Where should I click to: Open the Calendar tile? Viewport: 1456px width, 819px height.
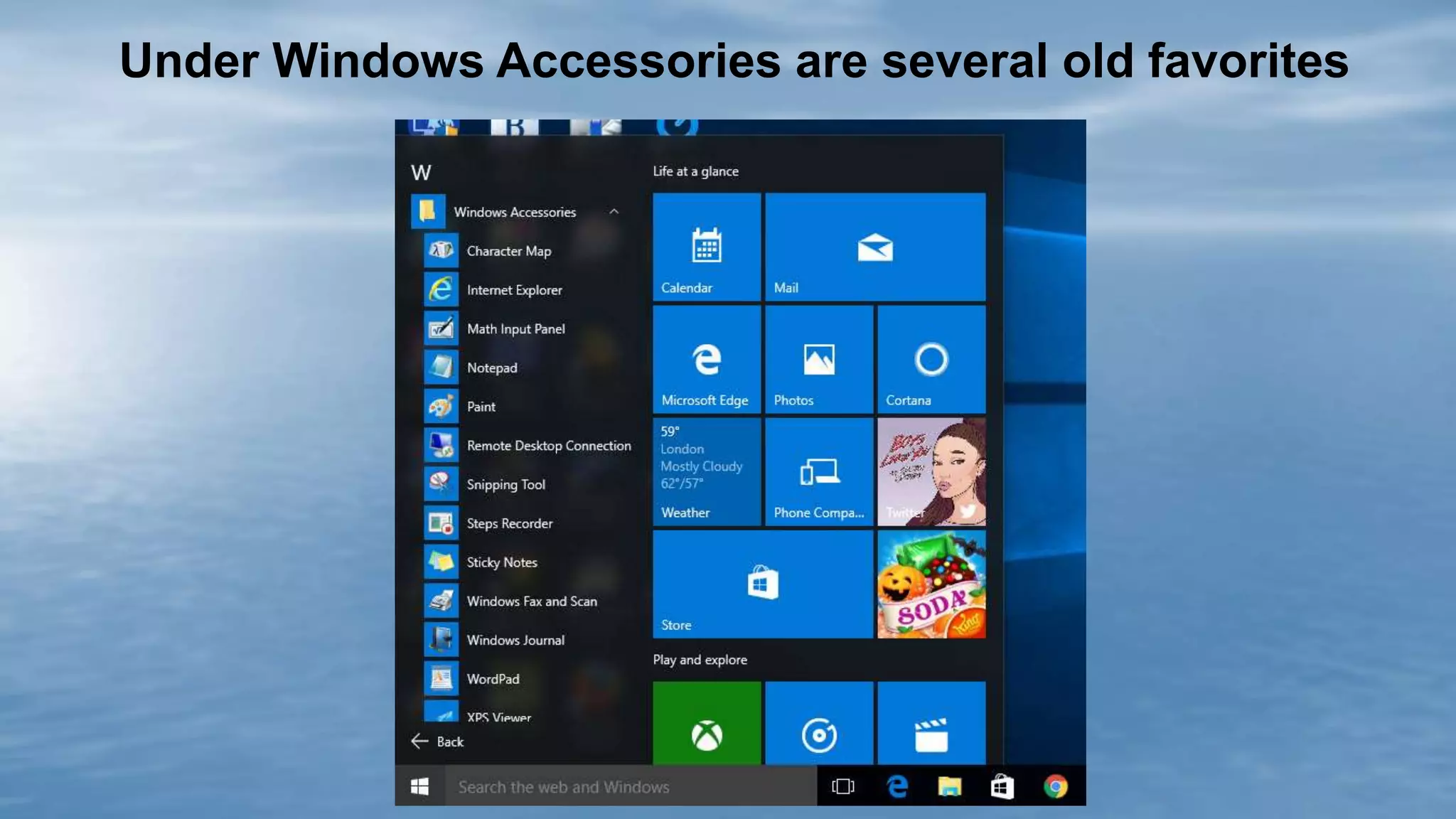pyautogui.click(x=707, y=247)
